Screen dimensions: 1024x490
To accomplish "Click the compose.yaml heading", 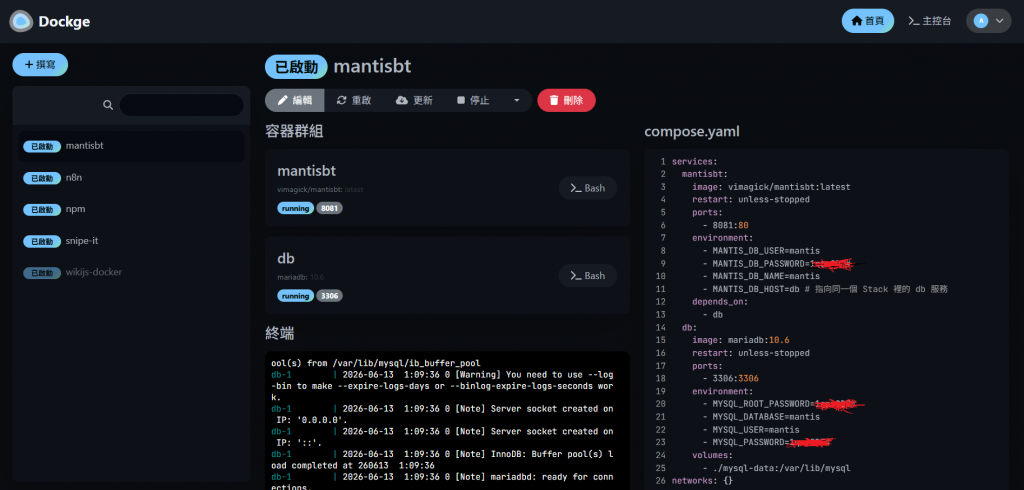I will 692,132.
